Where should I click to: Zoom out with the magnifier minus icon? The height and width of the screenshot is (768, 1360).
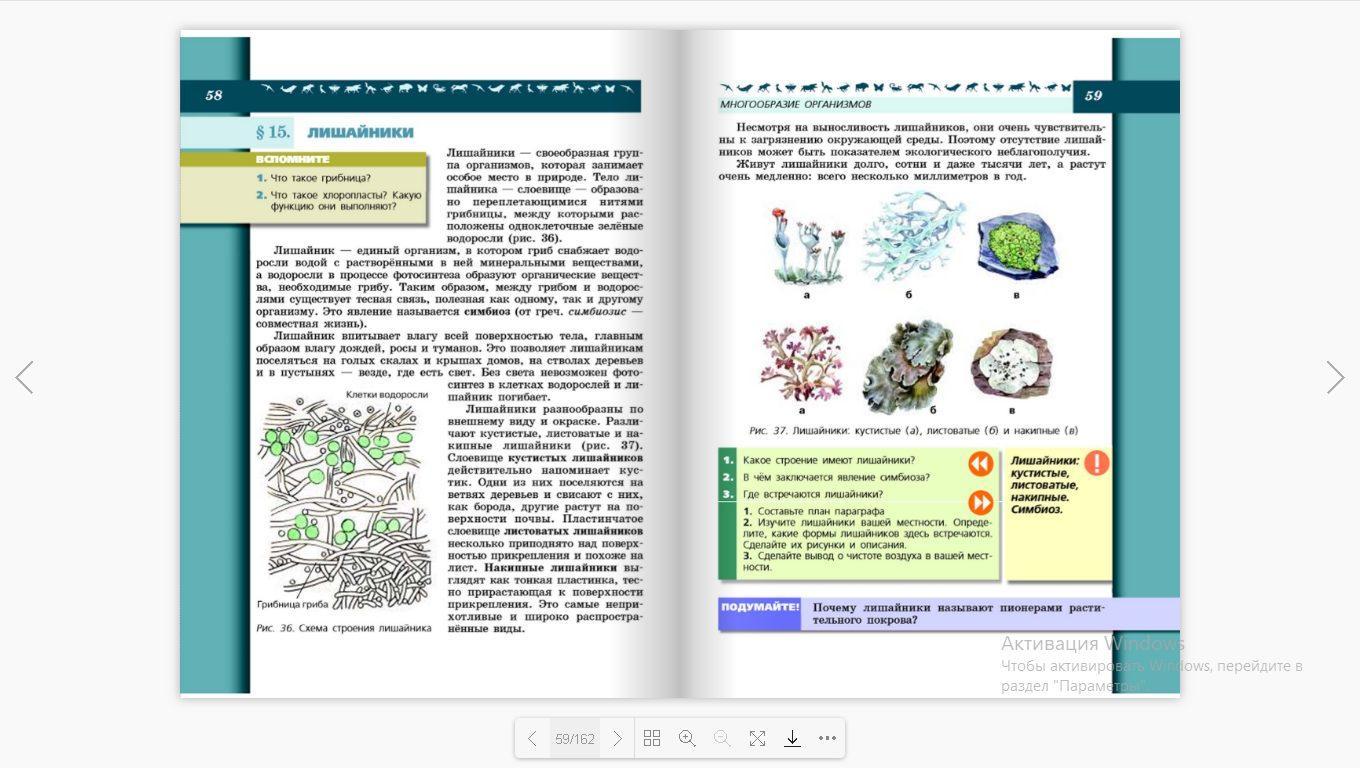tap(722, 739)
